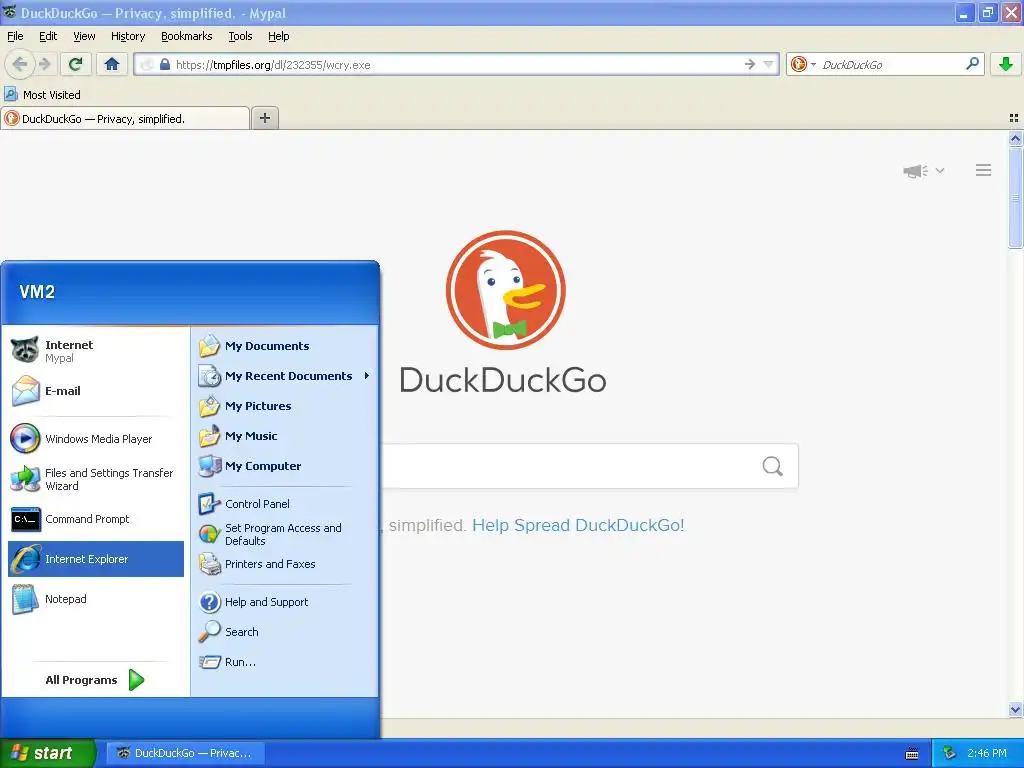The height and width of the screenshot is (768, 1024).
Task: Click the megaphone icon on the DuckDuckGo page
Action: [x=916, y=171]
